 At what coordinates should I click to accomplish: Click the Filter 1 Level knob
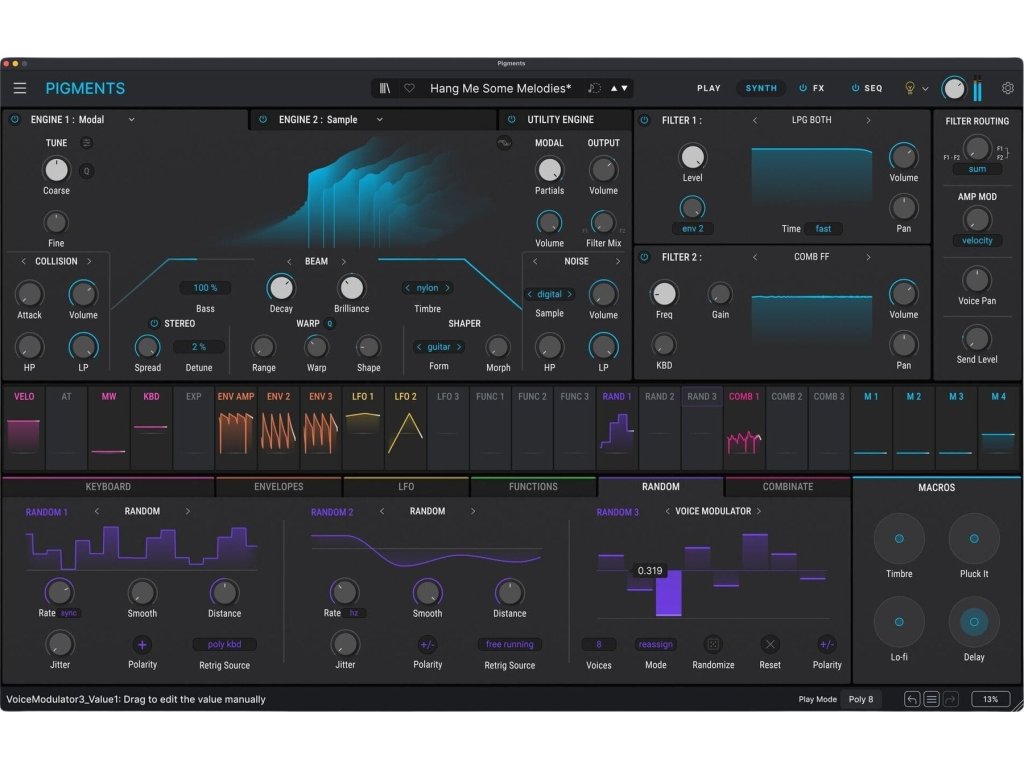click(692, 156)
